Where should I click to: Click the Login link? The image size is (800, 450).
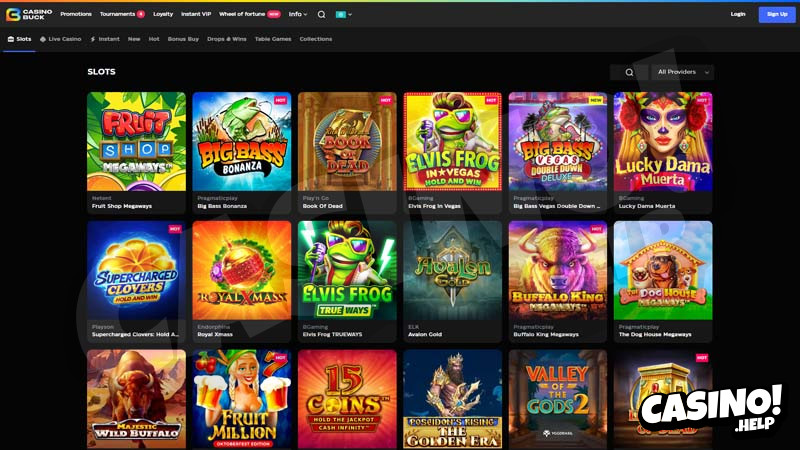point(738,14)
